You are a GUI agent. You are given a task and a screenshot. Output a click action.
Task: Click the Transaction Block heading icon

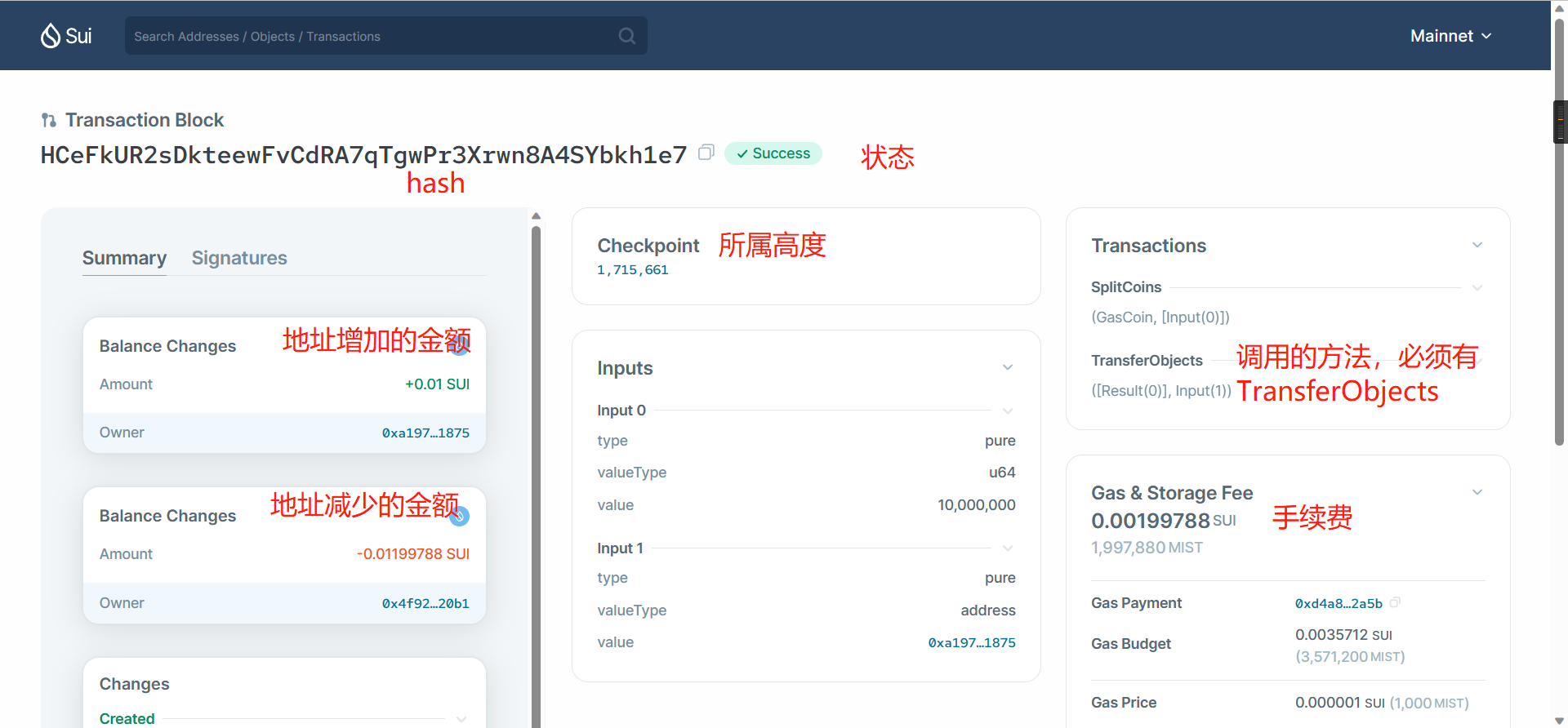click(x=49, y=121)
